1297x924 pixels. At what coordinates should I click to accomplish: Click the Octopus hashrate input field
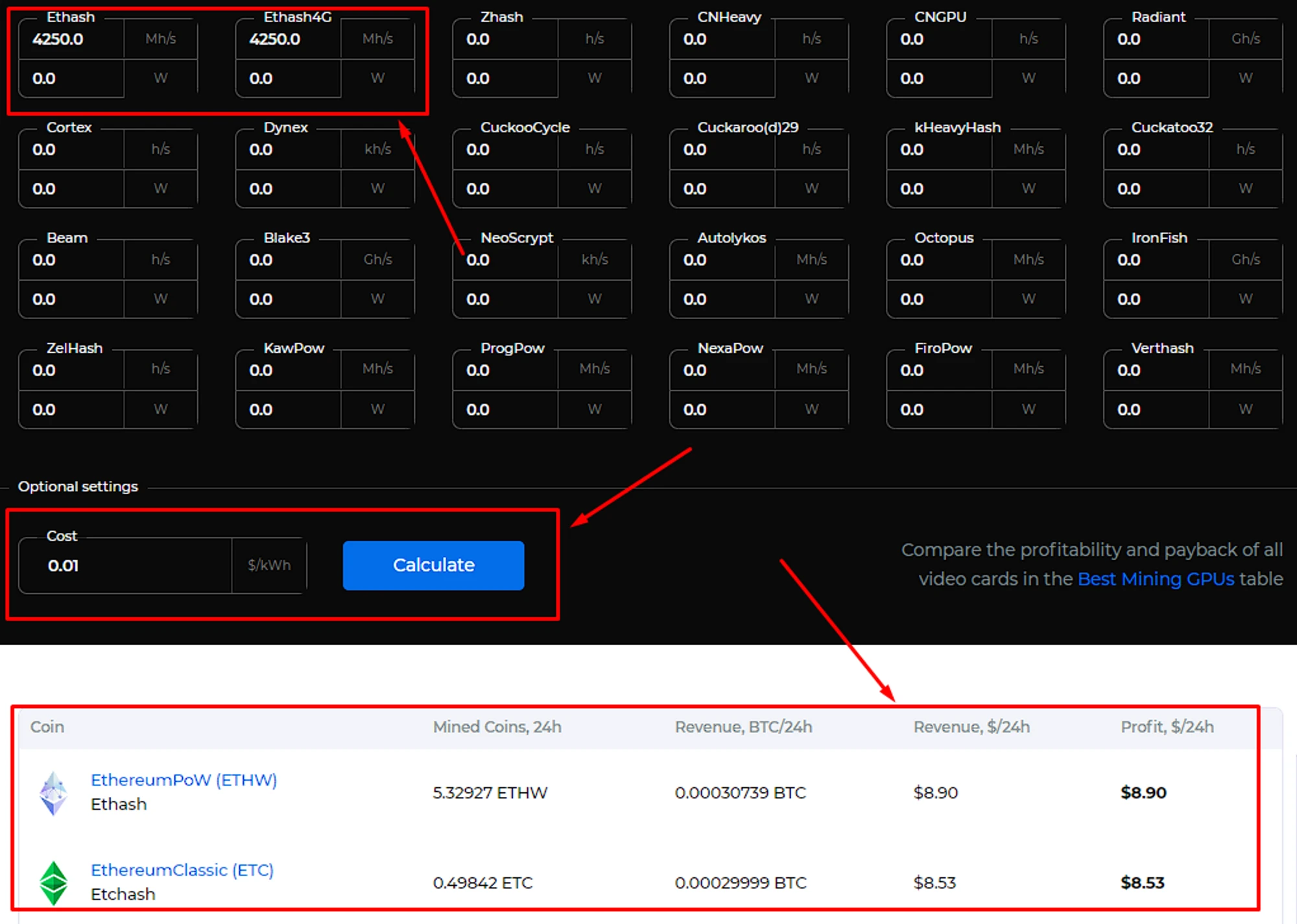(x=939, y=260)
